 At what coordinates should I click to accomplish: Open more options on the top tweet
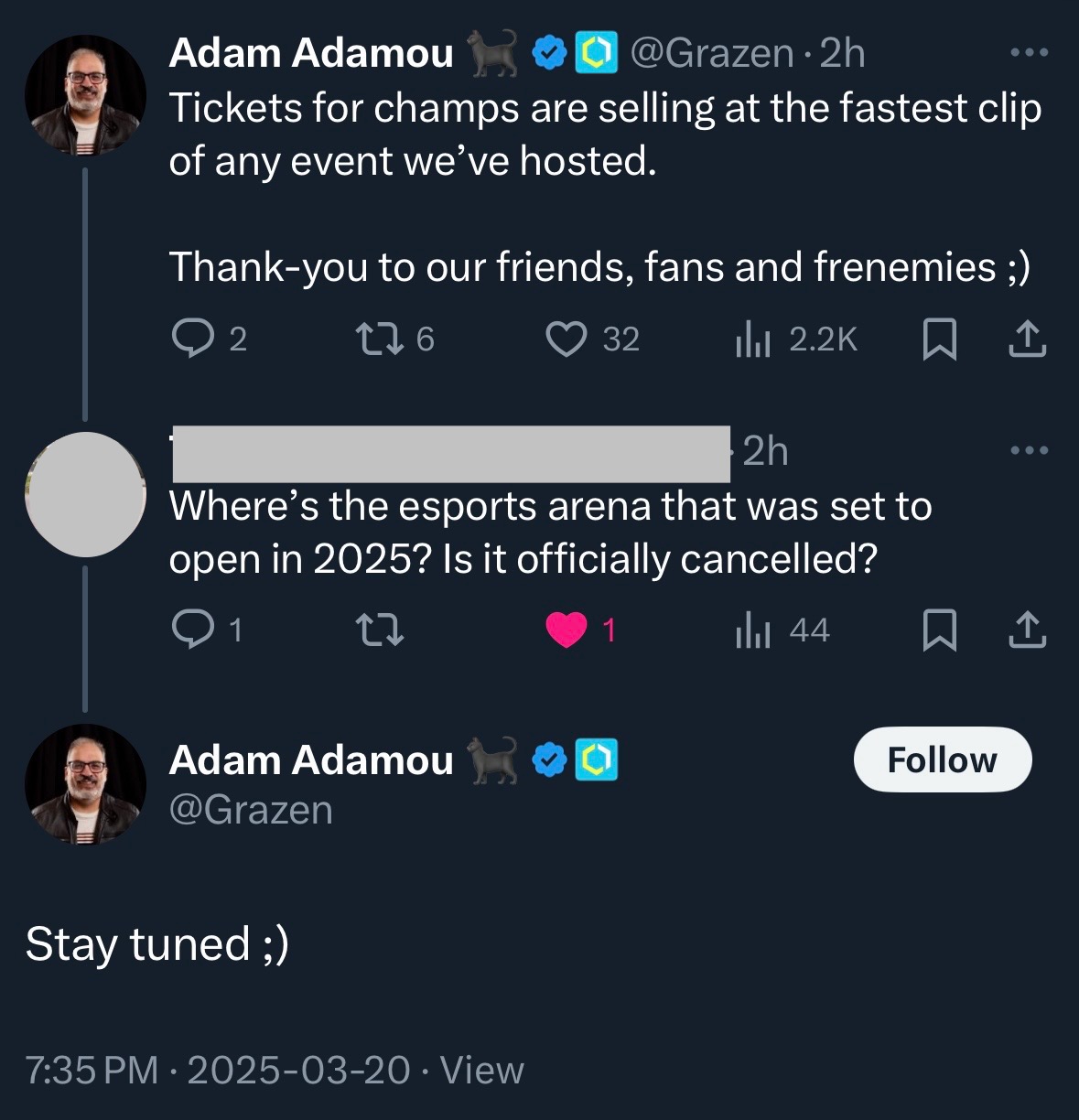click(x=1029, y=54)
